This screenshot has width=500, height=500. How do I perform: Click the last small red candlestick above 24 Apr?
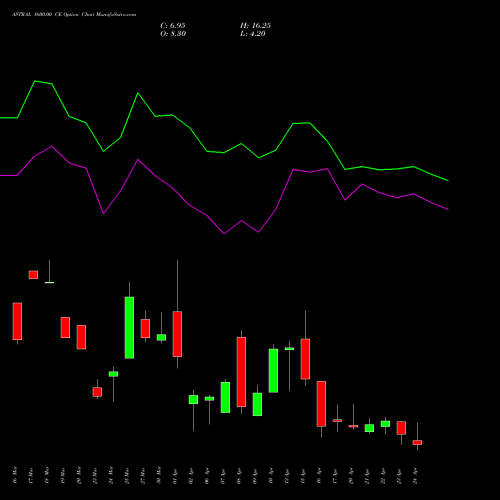click(x=417, y=442)
